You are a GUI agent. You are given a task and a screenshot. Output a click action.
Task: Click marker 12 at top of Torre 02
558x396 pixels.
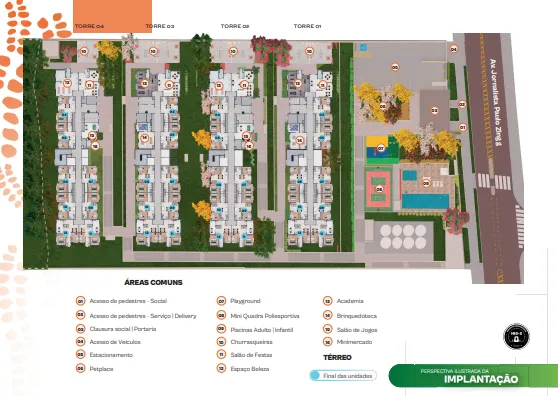pyautogui.click(x=219, y=85)
